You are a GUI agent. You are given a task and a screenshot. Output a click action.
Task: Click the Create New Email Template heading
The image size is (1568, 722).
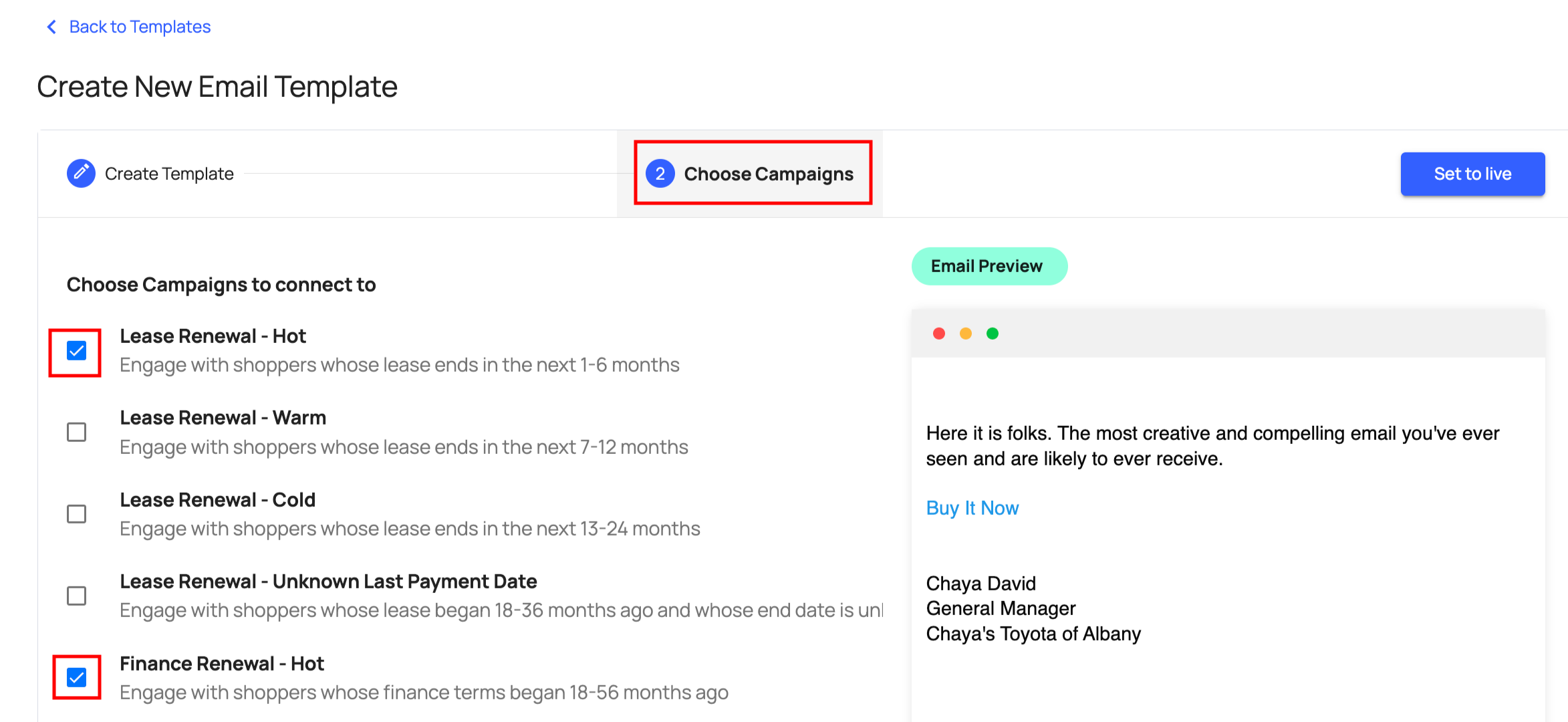coord(217,86)
